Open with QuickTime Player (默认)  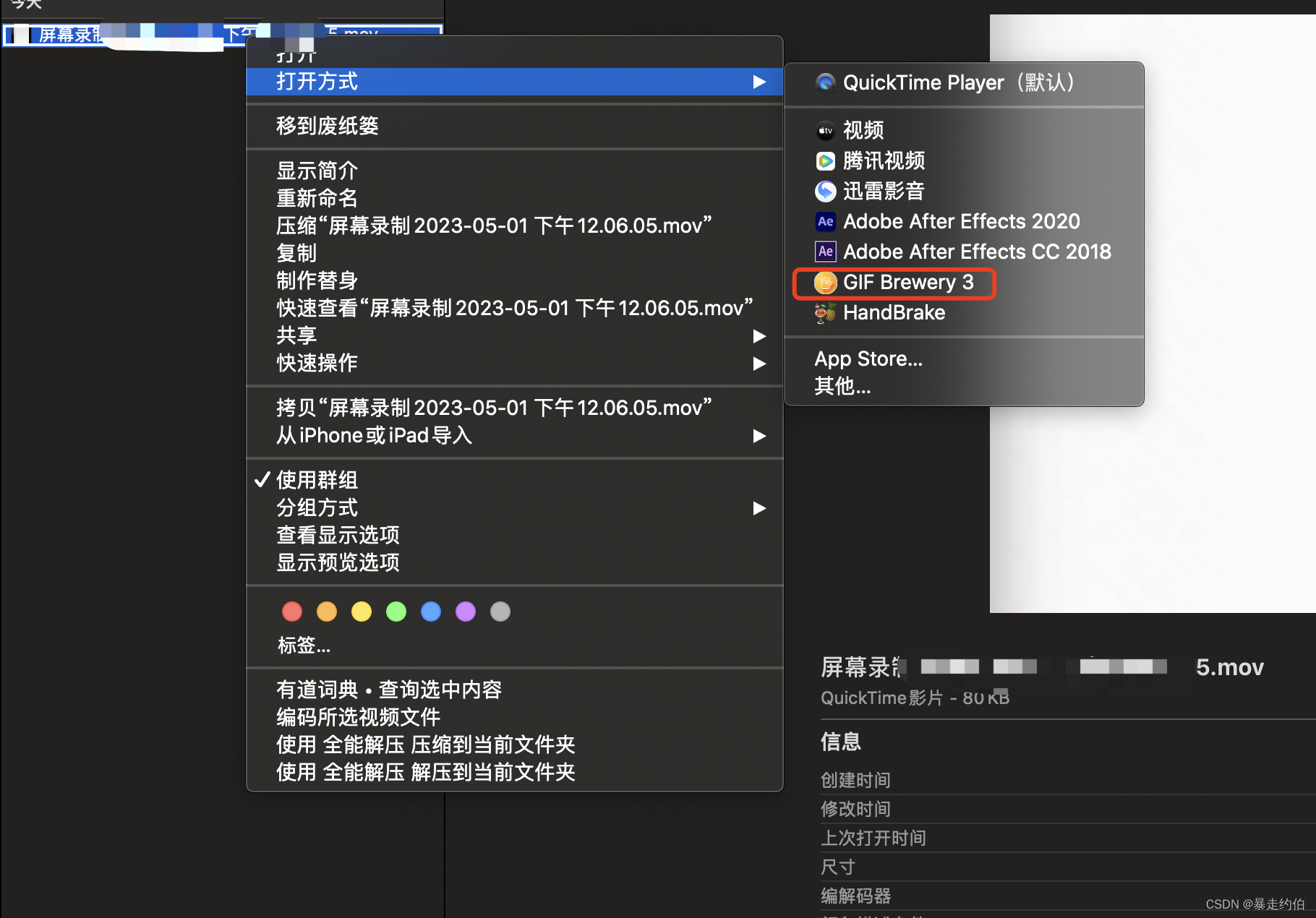964,82
